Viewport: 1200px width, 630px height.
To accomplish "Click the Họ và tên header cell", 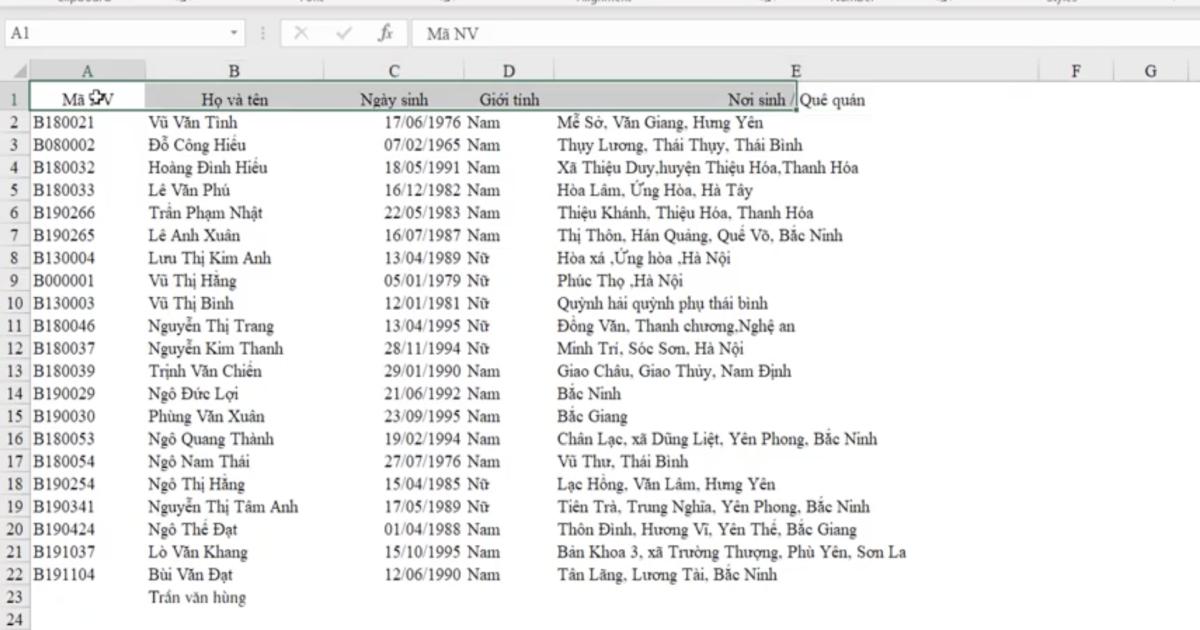I will pos(234,100).
